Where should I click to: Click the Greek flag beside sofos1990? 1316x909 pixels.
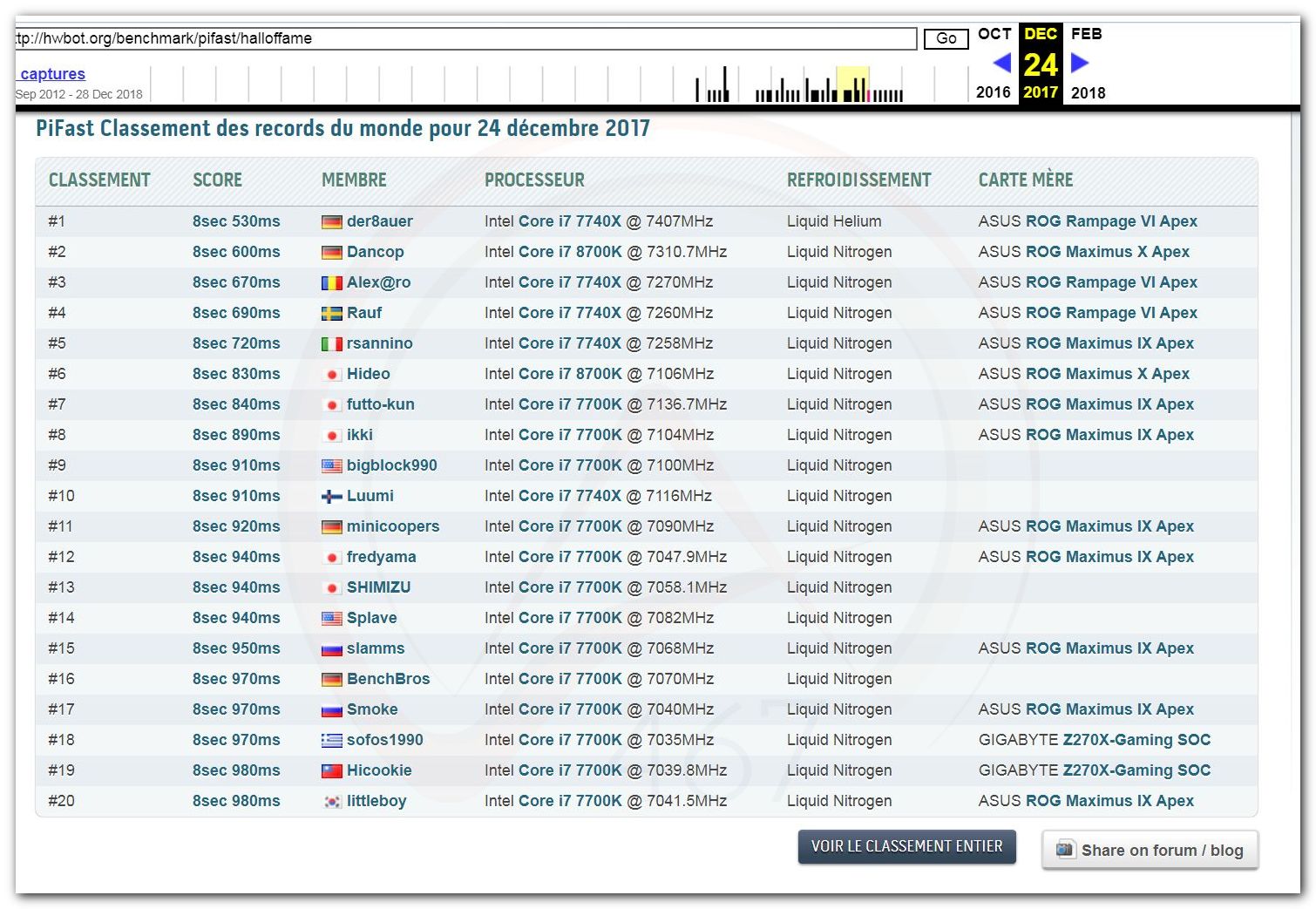coord(332,741)
